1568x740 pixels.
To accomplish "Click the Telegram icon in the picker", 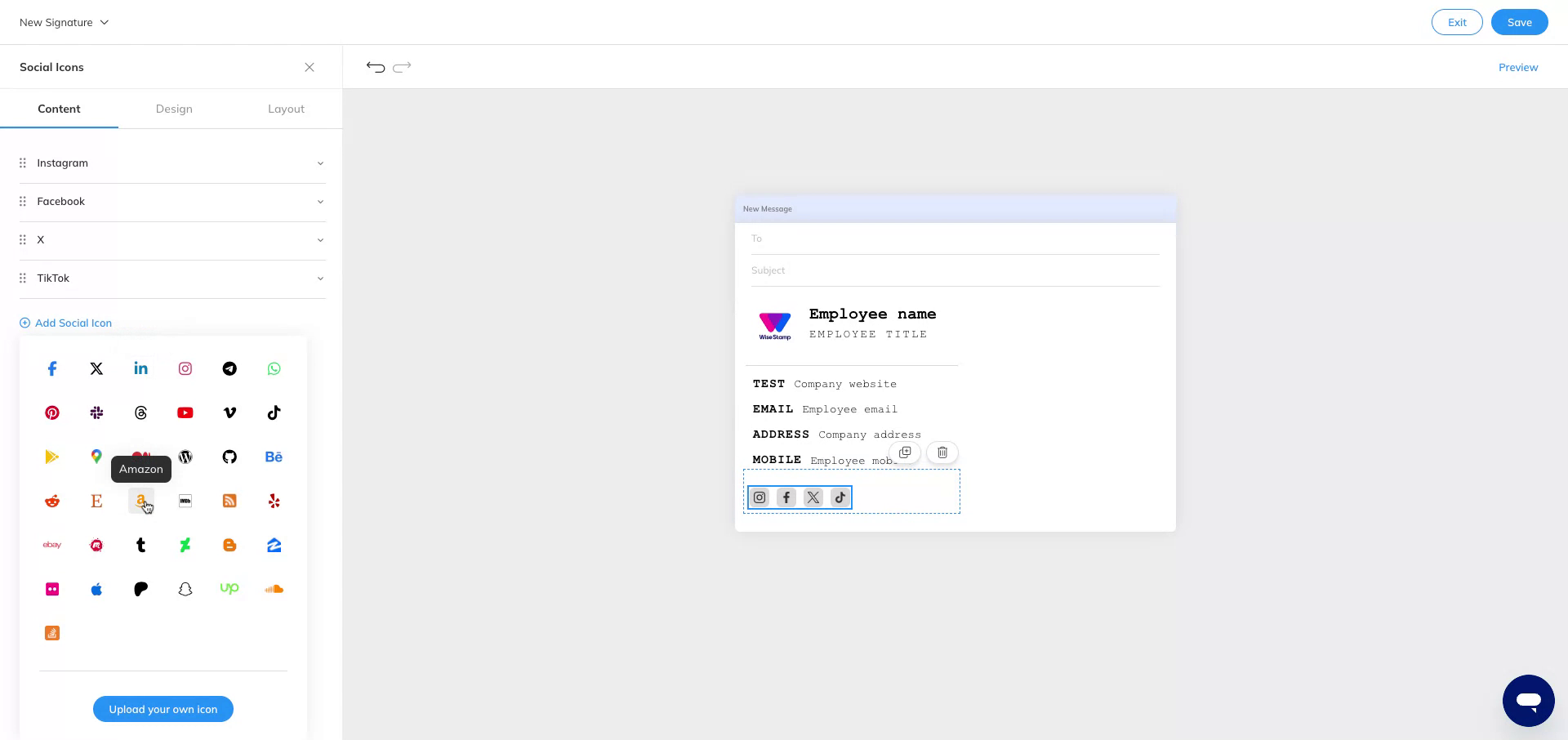I will 229,368.
